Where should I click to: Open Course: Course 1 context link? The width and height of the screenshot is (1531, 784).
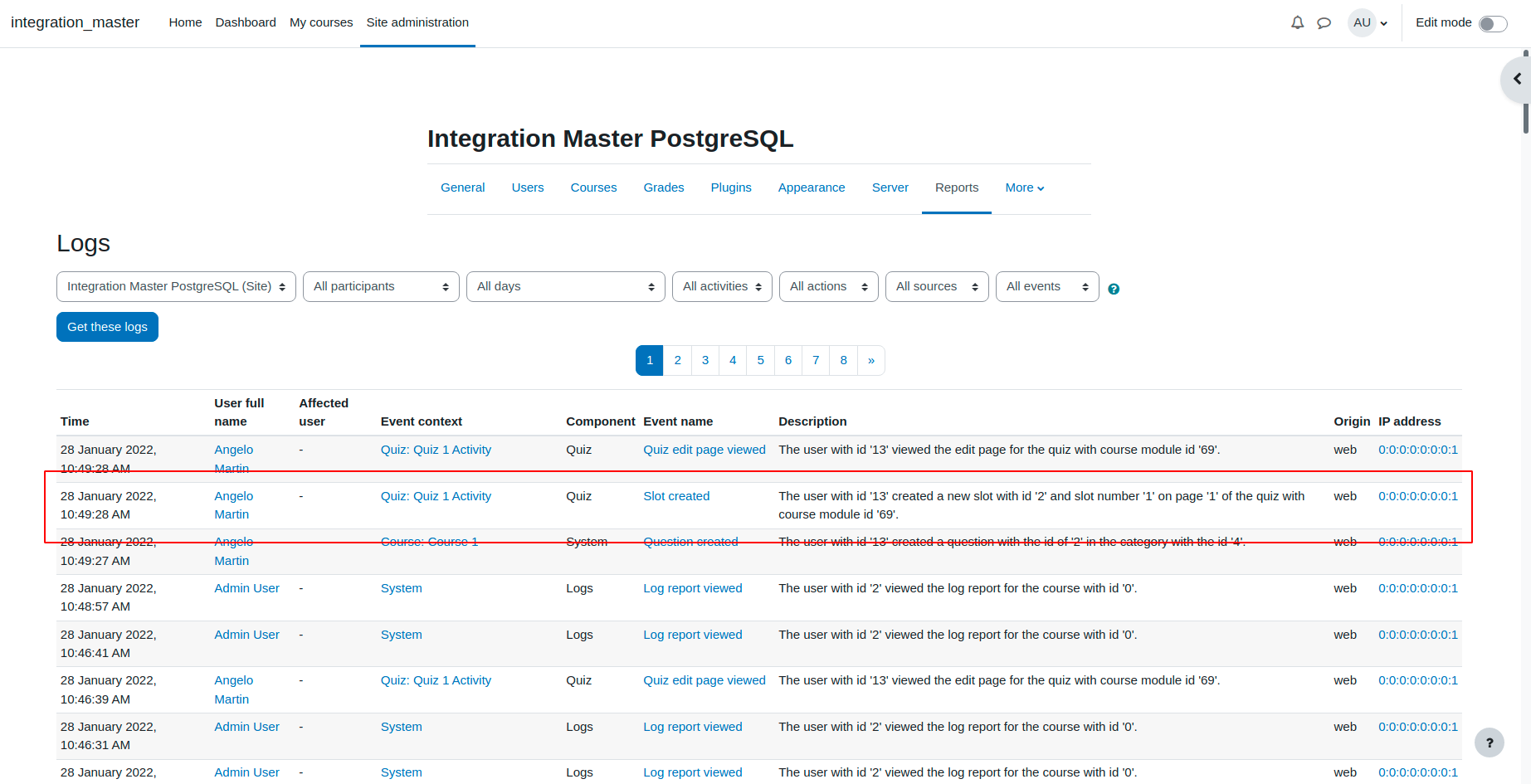429,542
